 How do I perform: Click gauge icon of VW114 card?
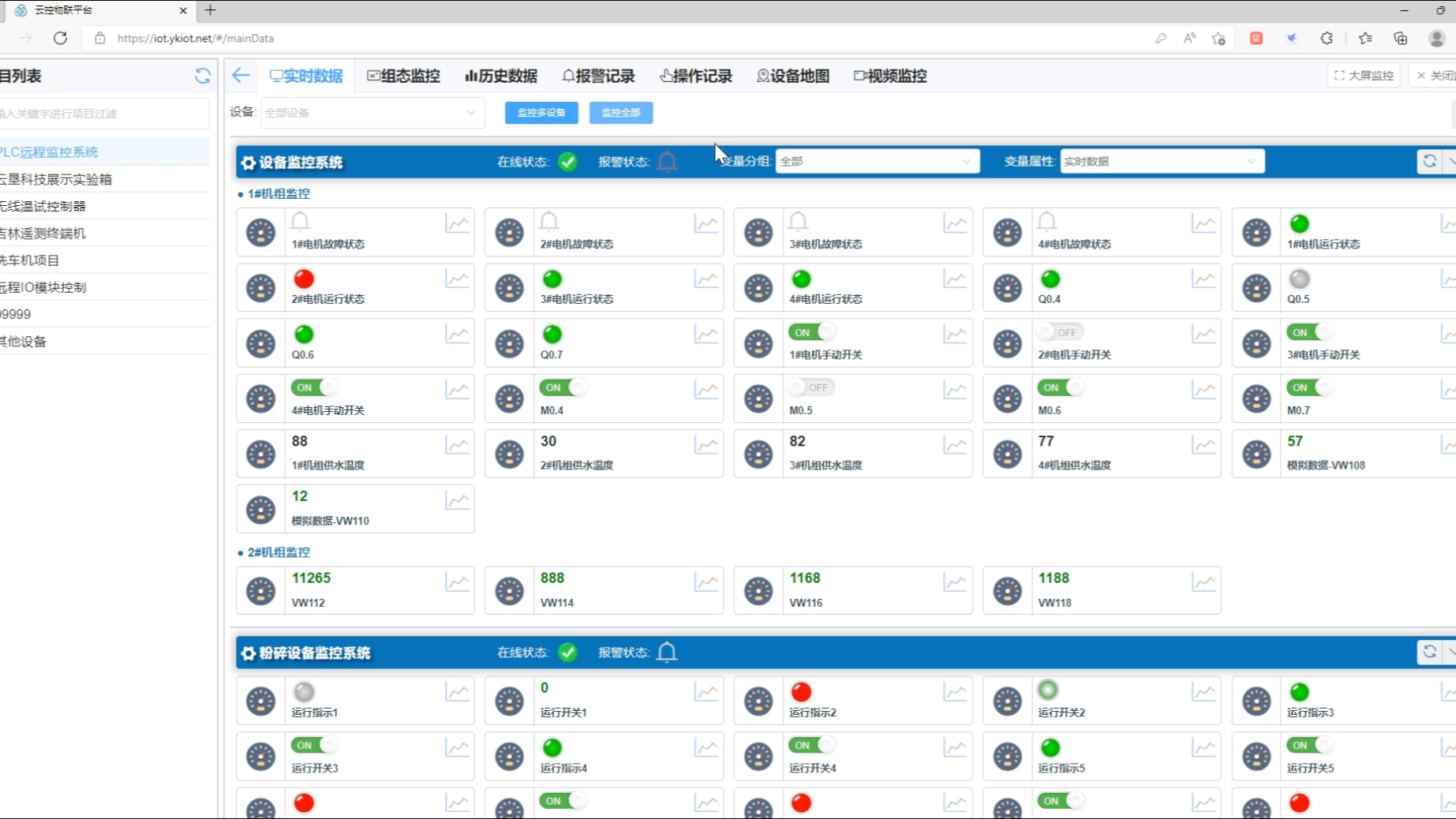(509, 591)
